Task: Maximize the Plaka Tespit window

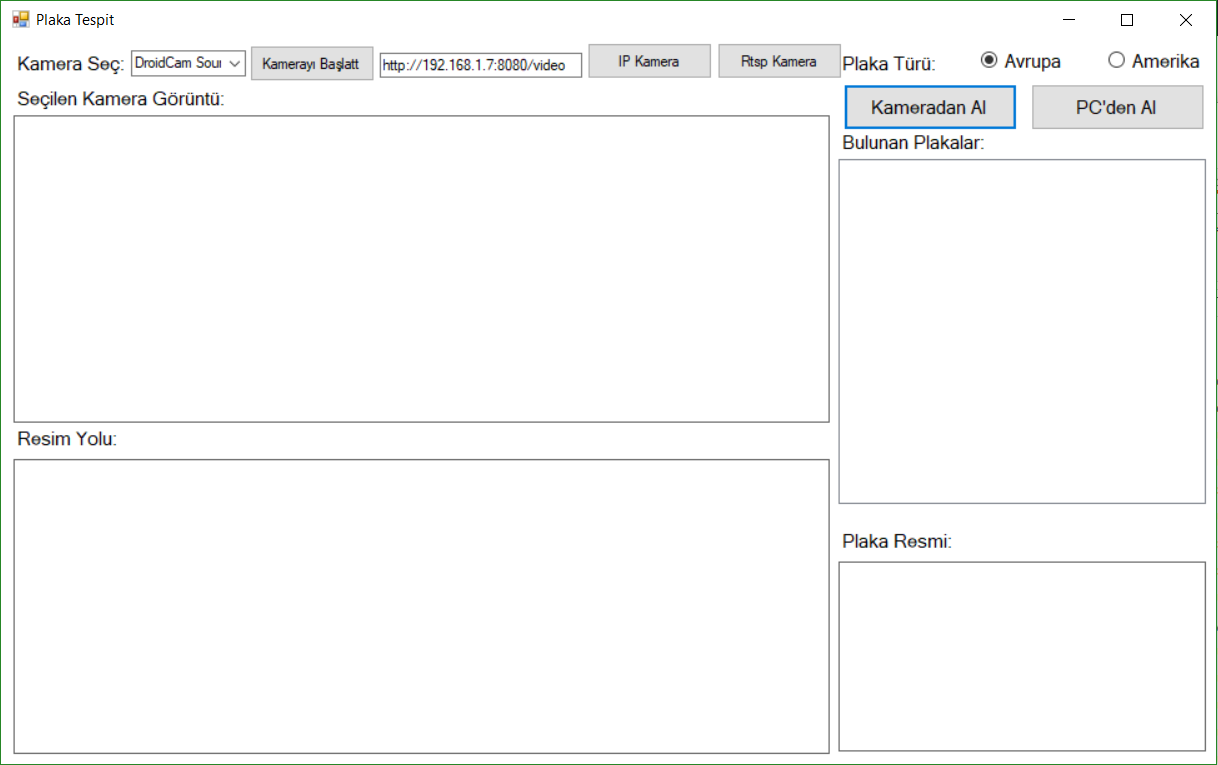Action: pyautogui.click(x=1127, y=20)
